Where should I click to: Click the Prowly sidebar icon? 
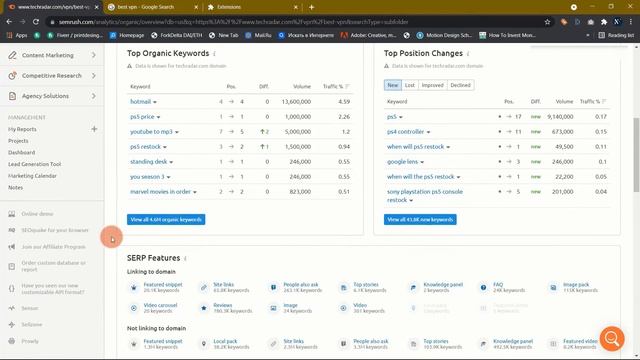coord(12,341)
